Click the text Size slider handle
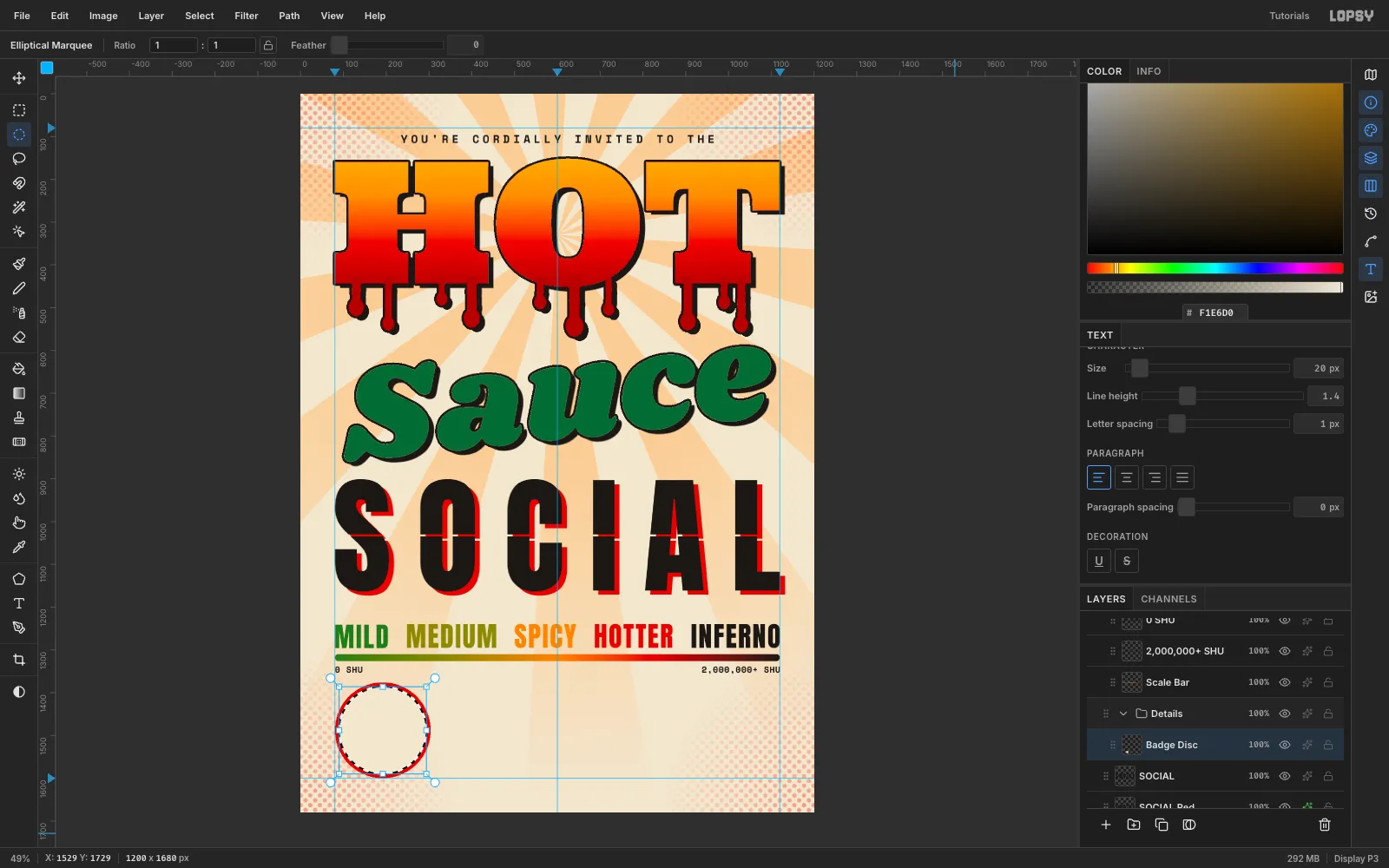The width and height of the screenshot is (1389, 868). click(1140, 368)
